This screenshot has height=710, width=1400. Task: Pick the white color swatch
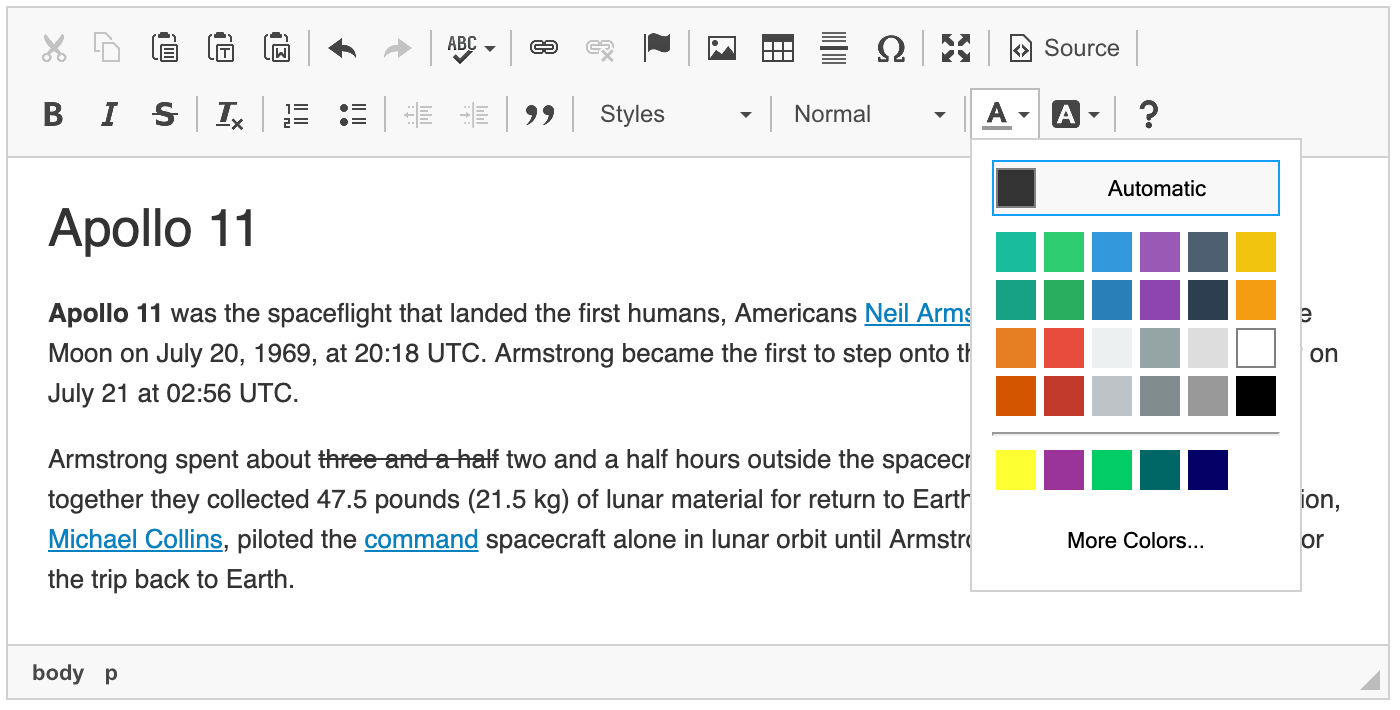pyautogui.click(x=1256, y=348)
